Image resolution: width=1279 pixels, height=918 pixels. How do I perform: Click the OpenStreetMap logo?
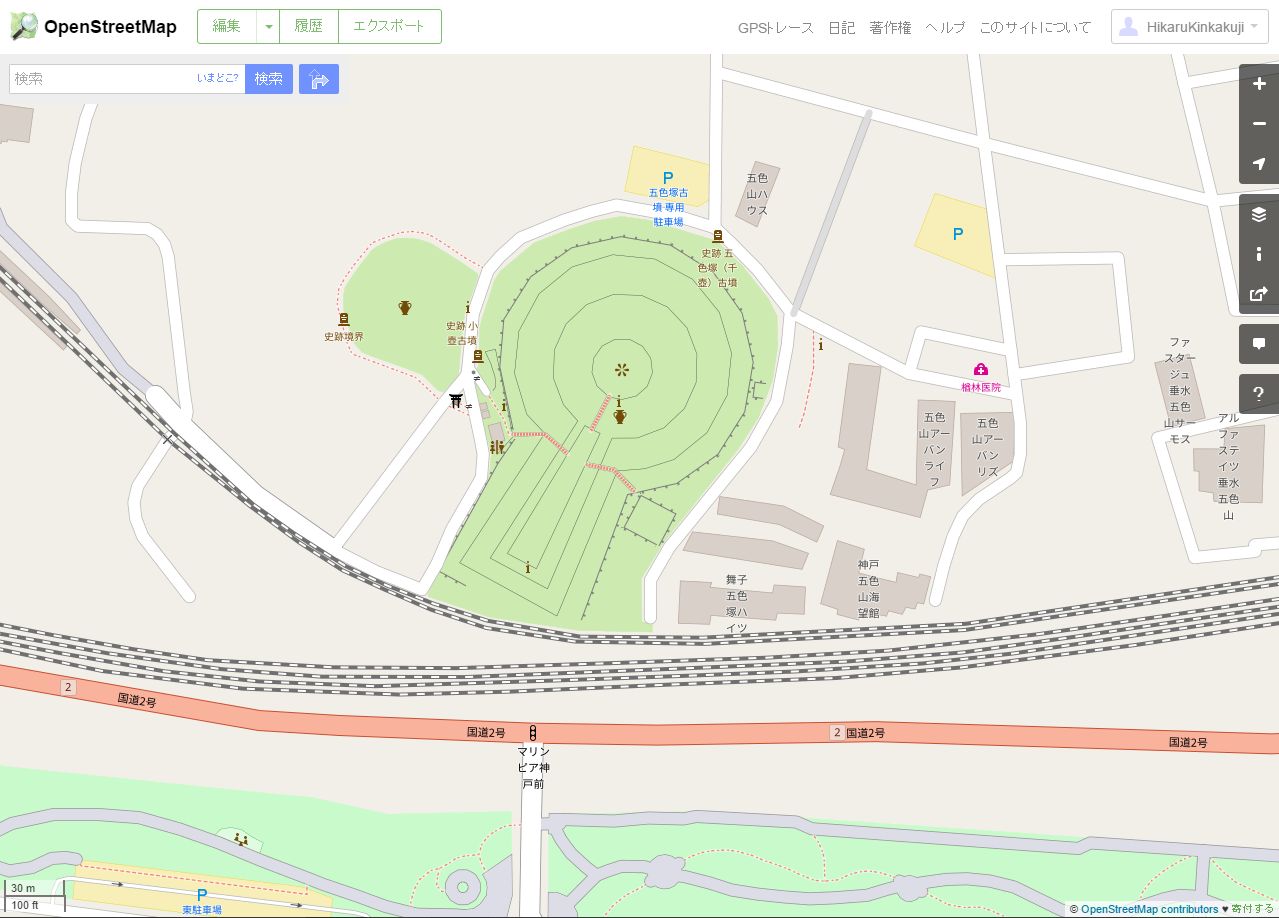point(93,27)
